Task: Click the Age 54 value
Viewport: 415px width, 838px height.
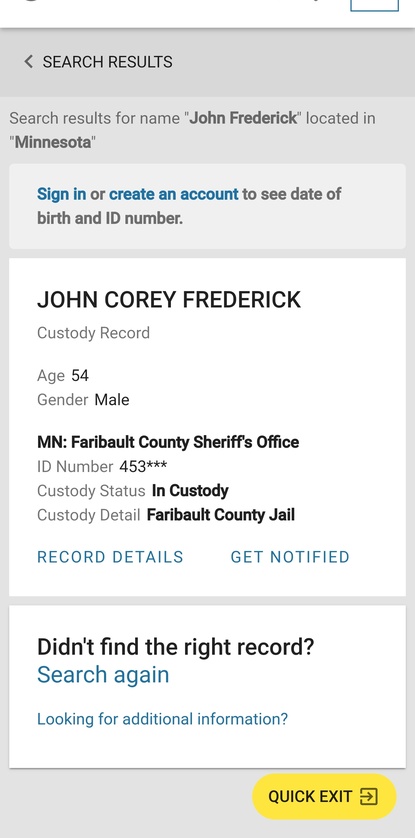Action: 80,376
